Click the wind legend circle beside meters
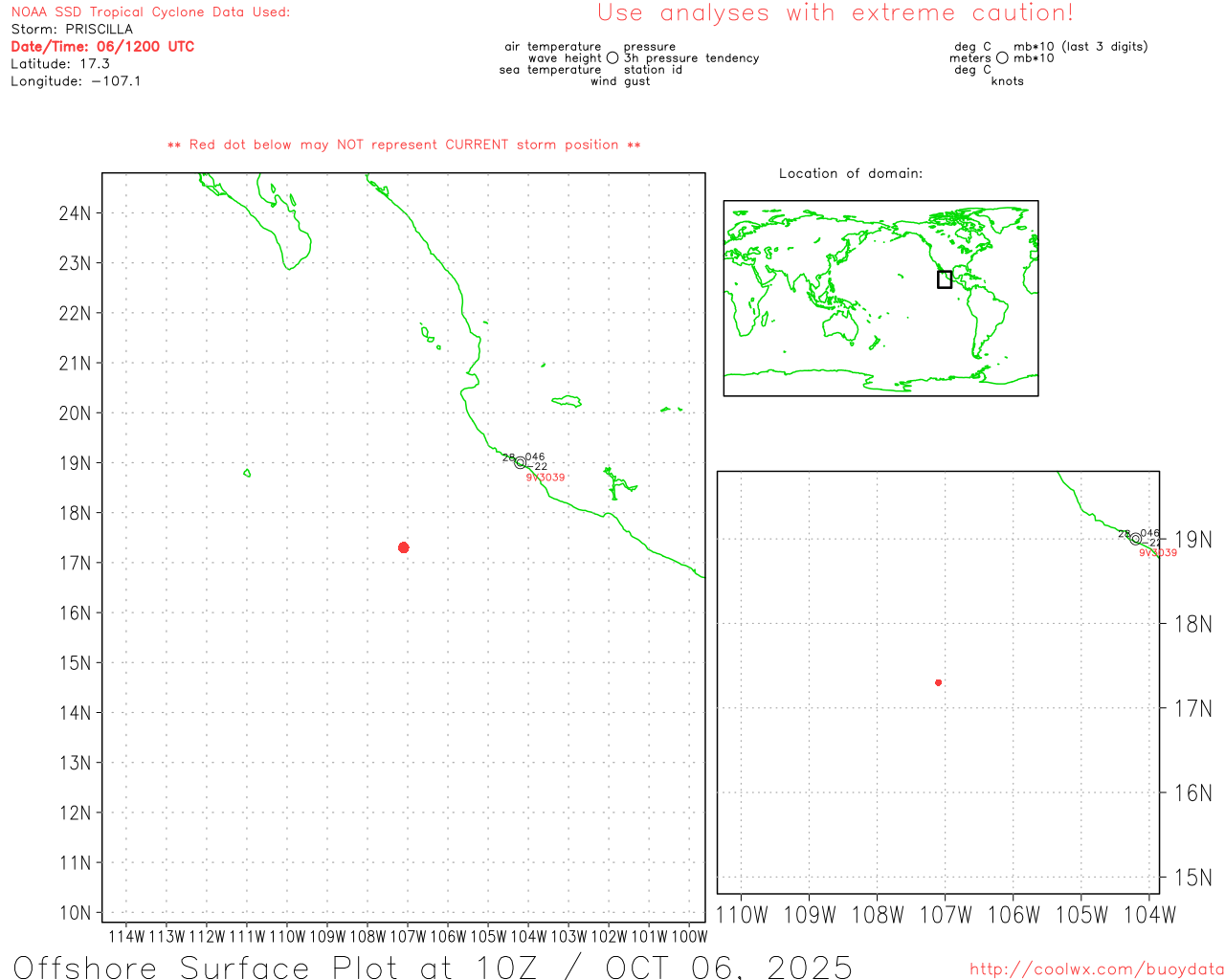The image size is (1225, 980). tap(1002, 58)
